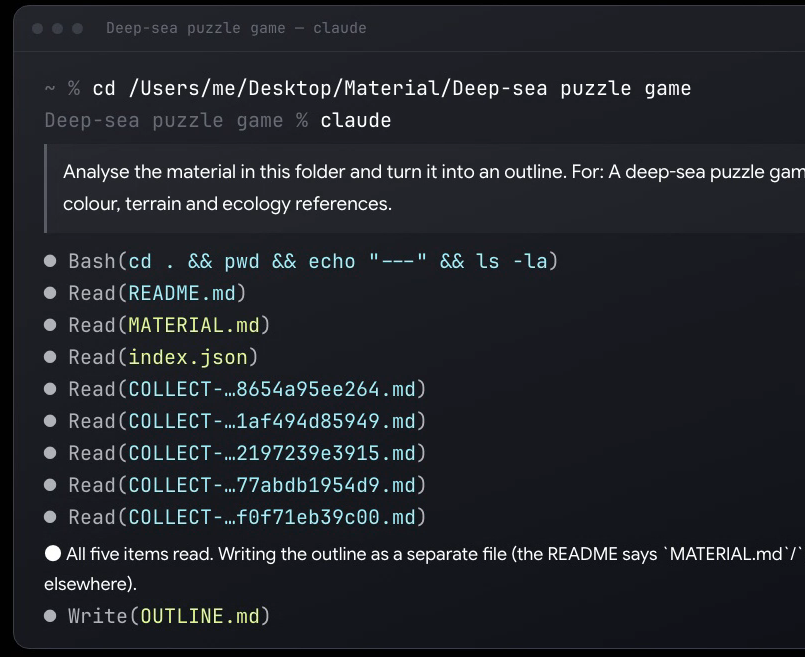
Task: Click the bullet beside Read(index.json)
Action: 50,357
